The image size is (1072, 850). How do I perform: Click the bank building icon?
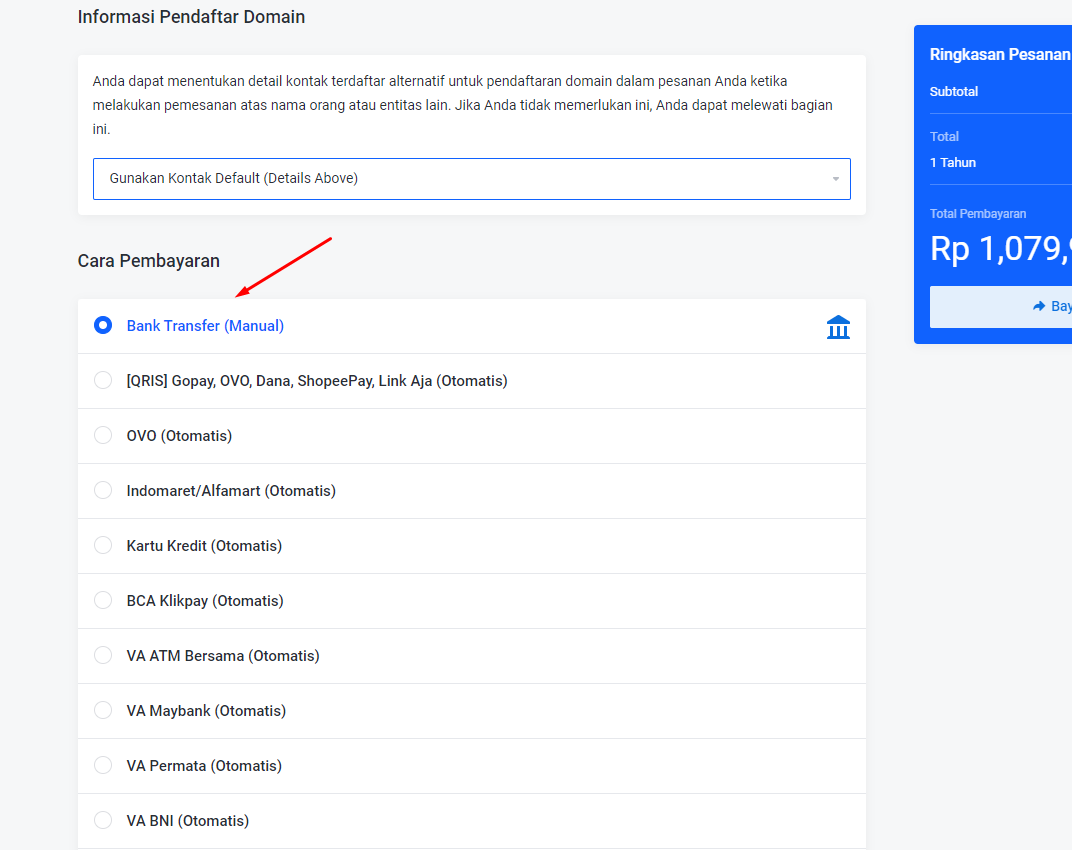(x=838, y=327)
